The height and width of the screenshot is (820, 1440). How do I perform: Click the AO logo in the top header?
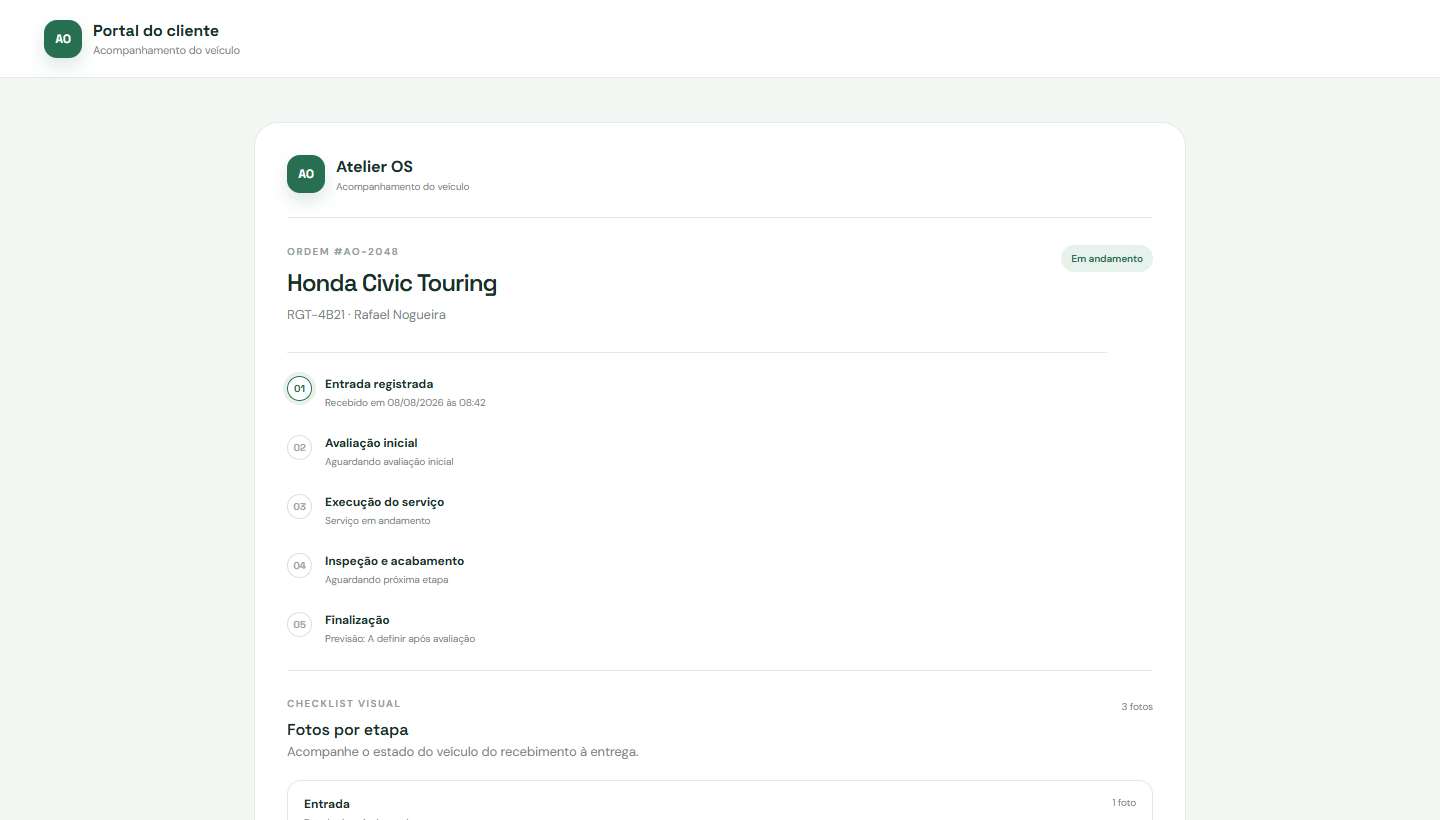[63, 39]
